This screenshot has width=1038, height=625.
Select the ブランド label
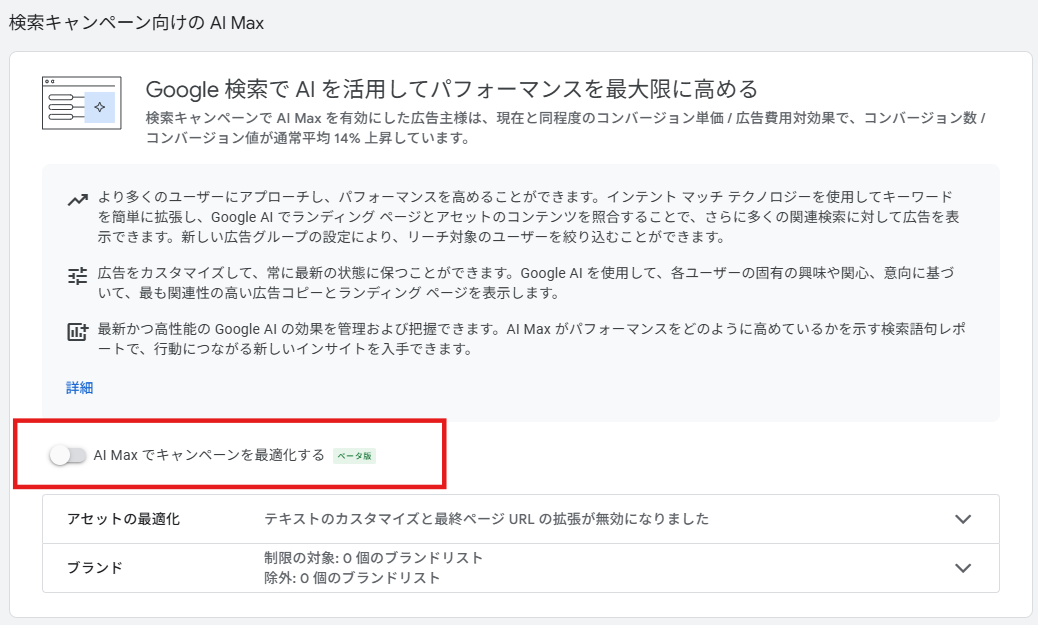point(95,568)
